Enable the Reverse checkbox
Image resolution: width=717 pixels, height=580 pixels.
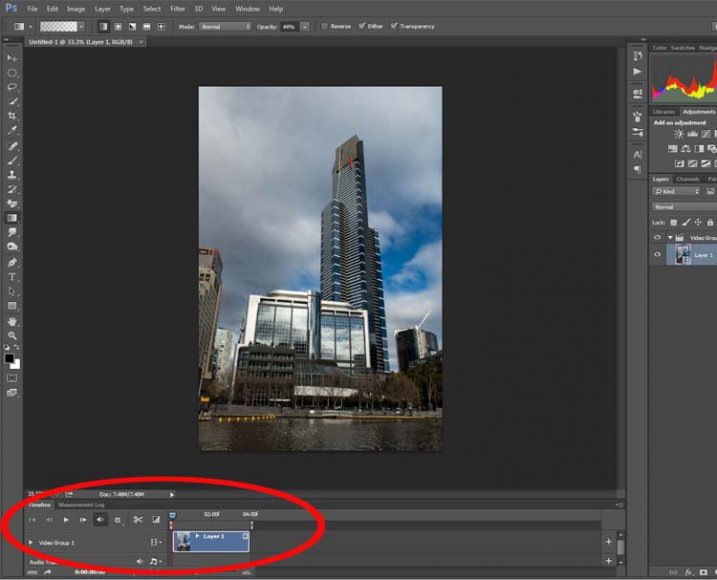(324, 26)
